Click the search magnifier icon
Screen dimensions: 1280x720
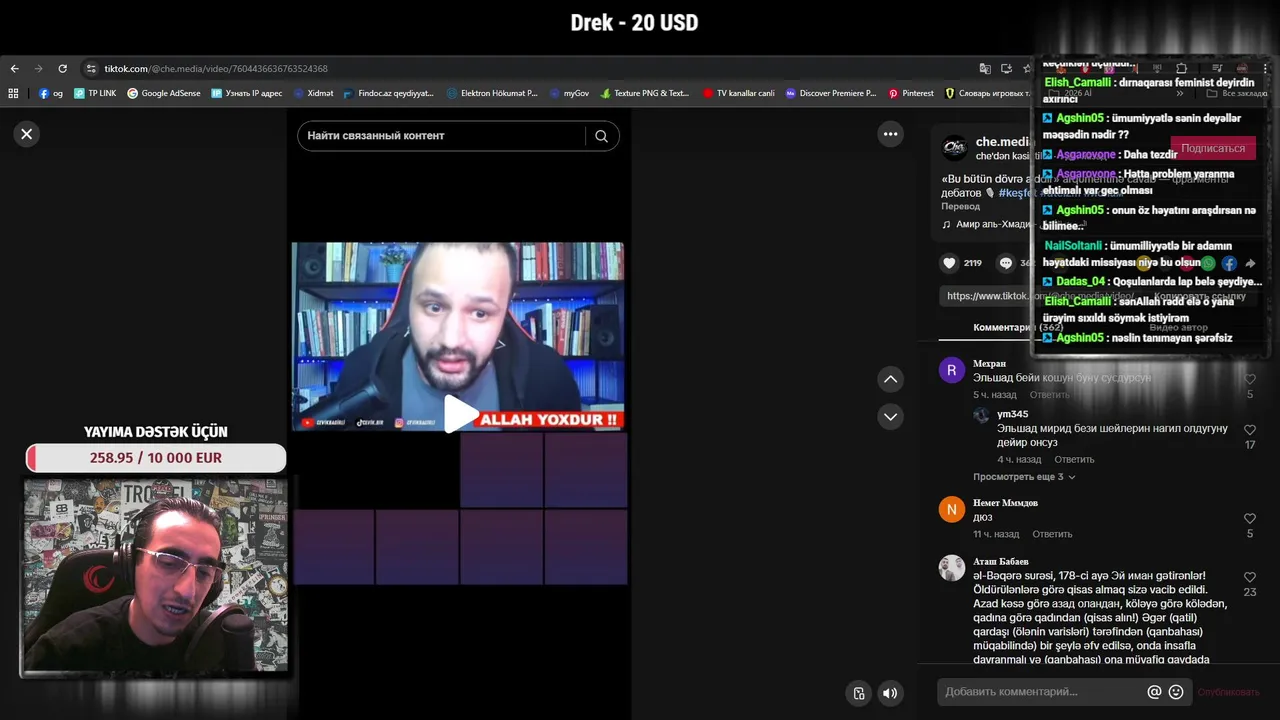click(x=601, y=136)
